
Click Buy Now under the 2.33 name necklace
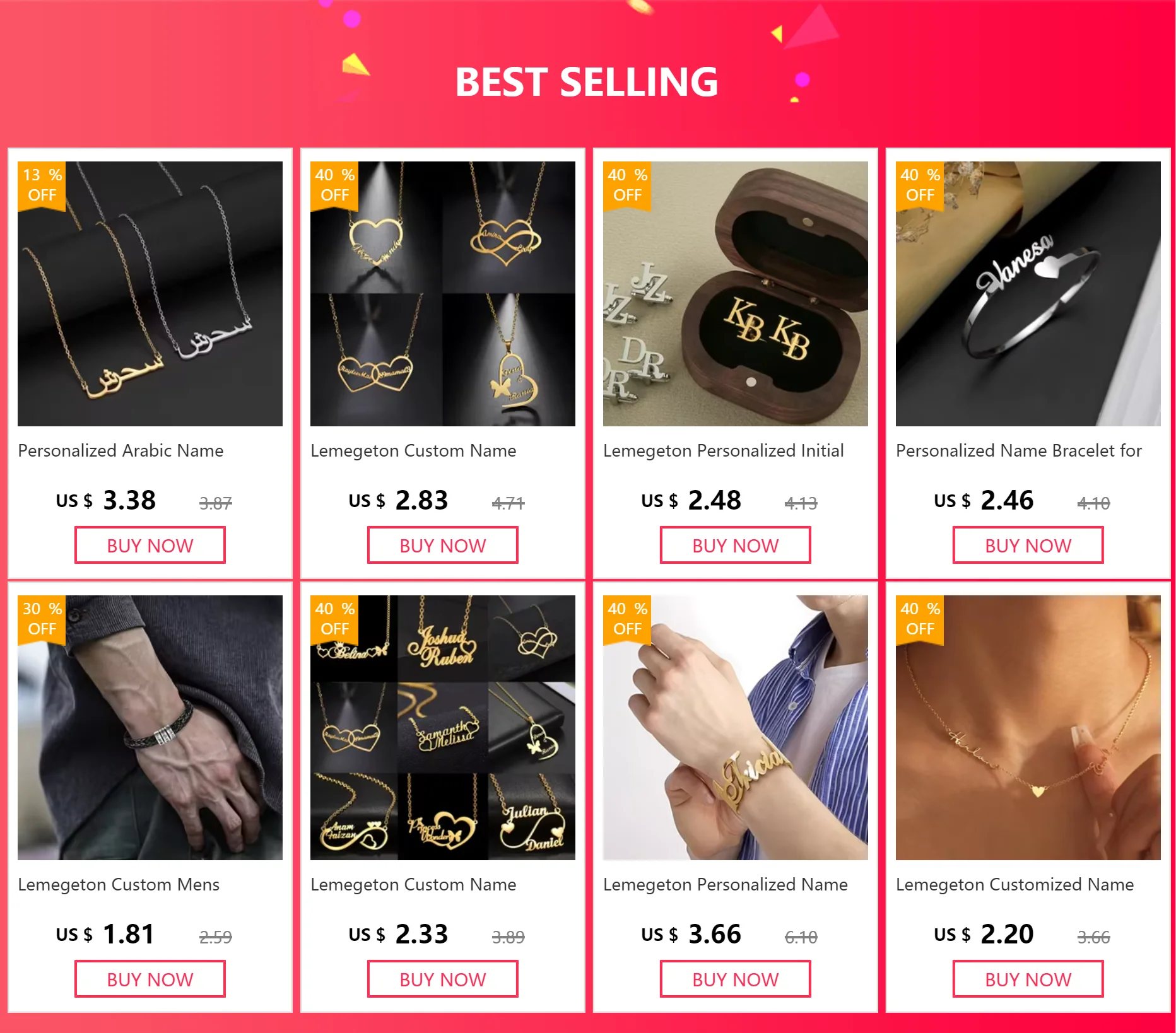click(x=443, y=979)
